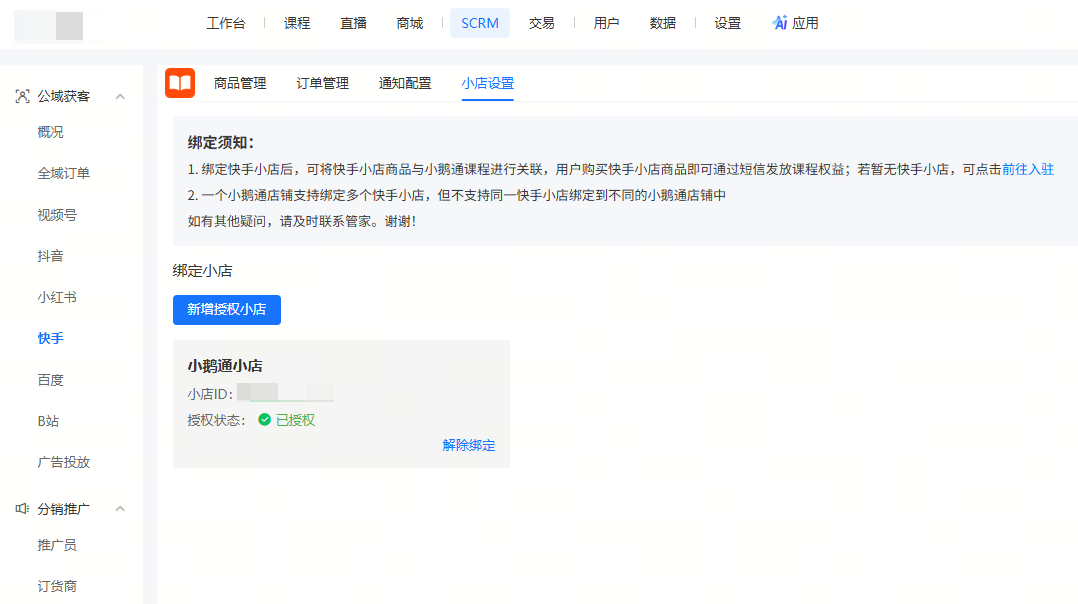Open the 交易 top menu
The width and height of the screenshot is (1078, 604).
click(x=542, y=23)
